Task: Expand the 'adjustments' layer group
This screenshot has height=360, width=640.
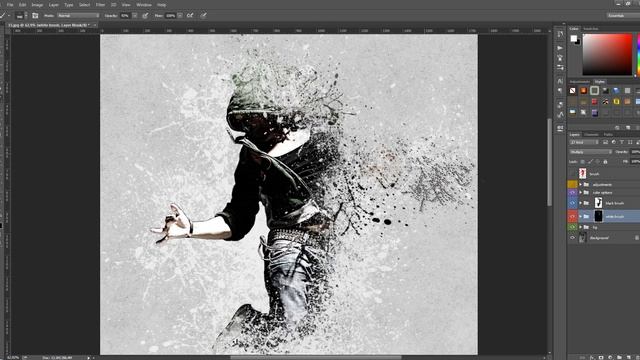Action: (x=580, y=184)
